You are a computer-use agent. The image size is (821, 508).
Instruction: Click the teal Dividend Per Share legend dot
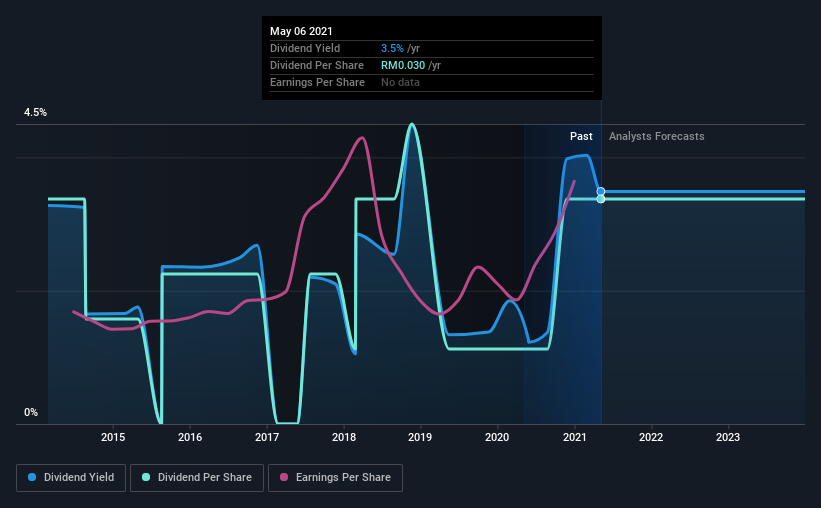point(146,477)
